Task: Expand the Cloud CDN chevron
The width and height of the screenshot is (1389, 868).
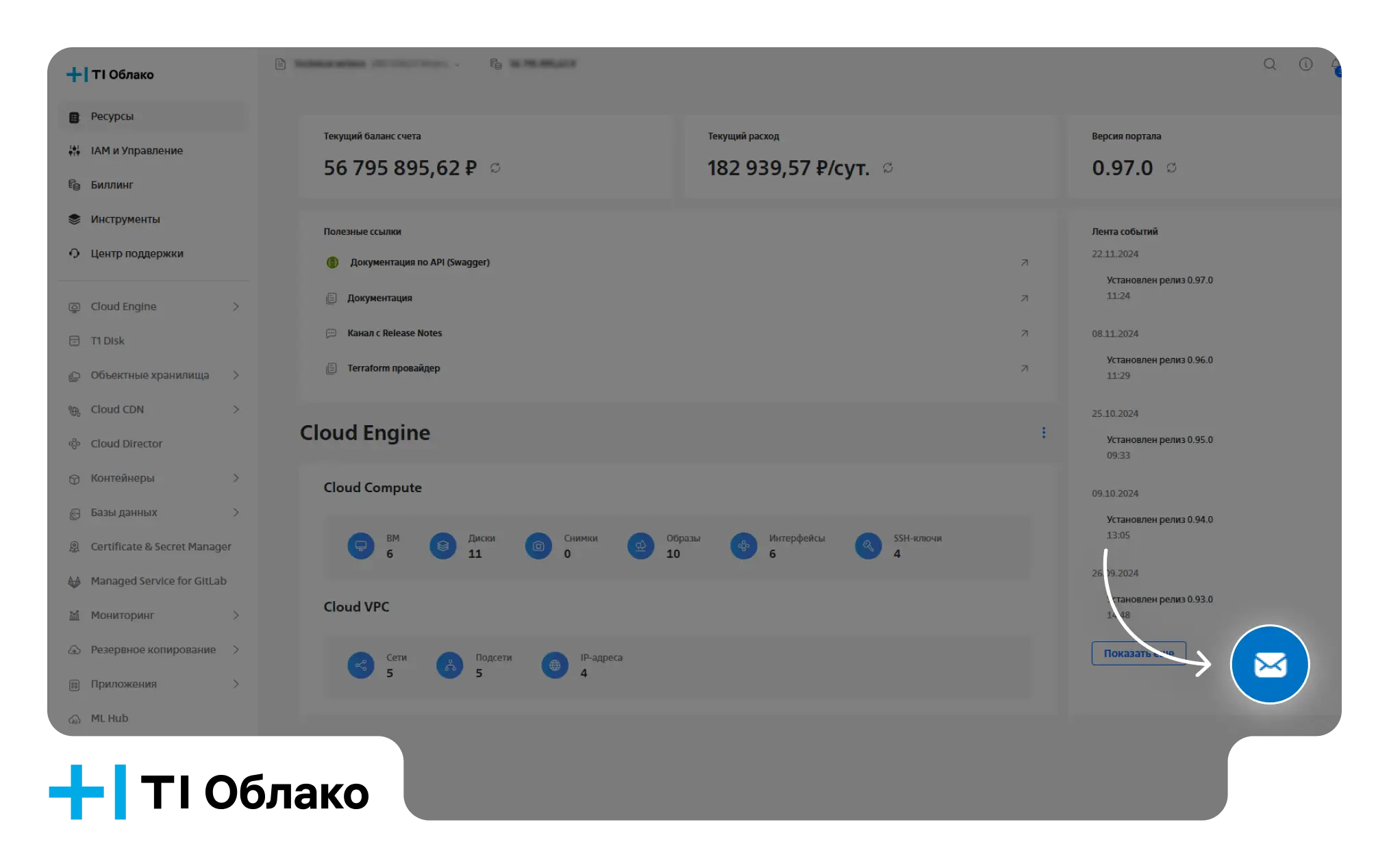Action: click(236, 409)
